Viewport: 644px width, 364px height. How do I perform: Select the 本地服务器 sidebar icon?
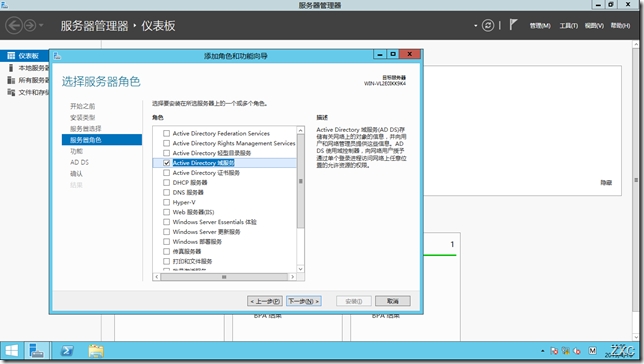click(x=11, y=68)
